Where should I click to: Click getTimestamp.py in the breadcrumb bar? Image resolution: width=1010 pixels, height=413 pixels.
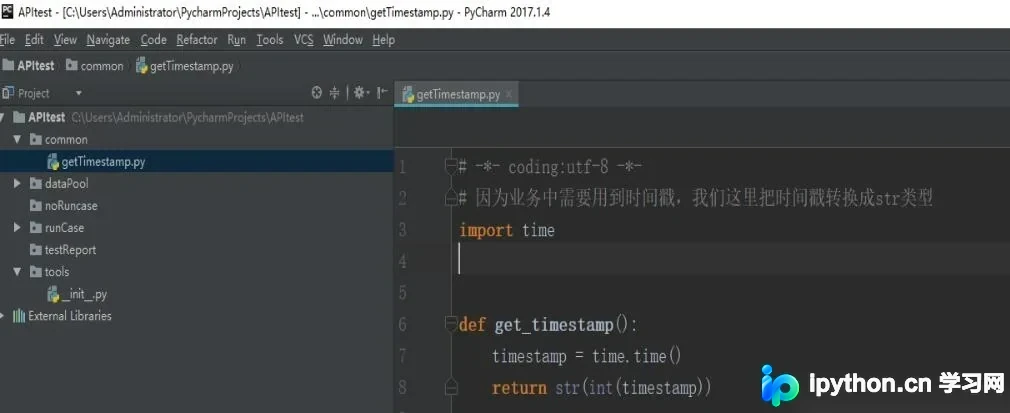click(x=185, y=66)
